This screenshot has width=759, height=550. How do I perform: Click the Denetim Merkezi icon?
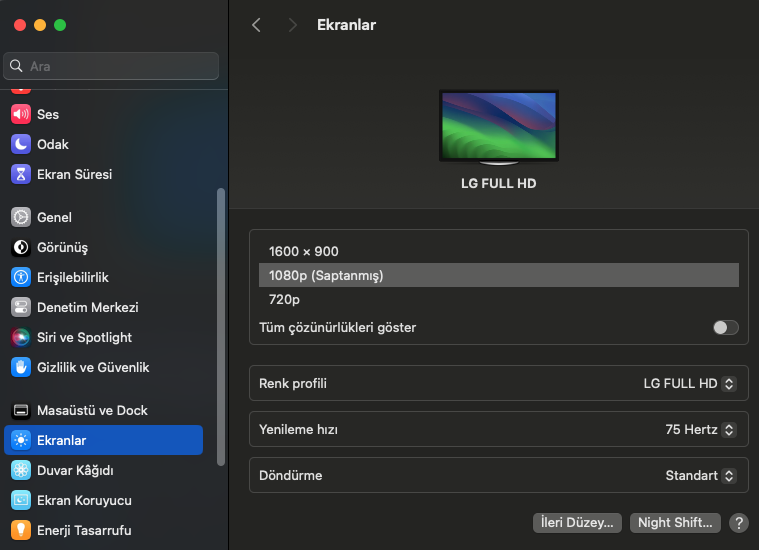21,307
